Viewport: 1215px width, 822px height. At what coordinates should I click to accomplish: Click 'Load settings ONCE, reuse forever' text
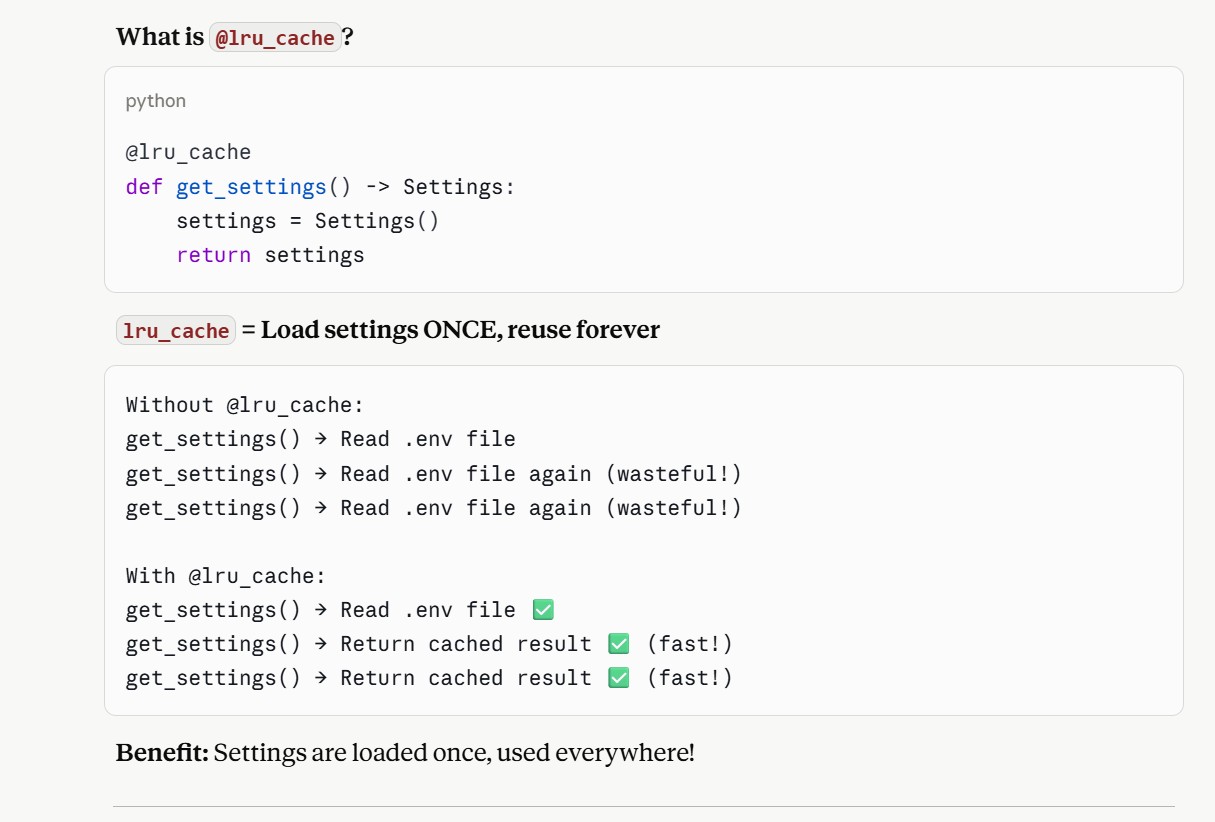tap(460, 330)
